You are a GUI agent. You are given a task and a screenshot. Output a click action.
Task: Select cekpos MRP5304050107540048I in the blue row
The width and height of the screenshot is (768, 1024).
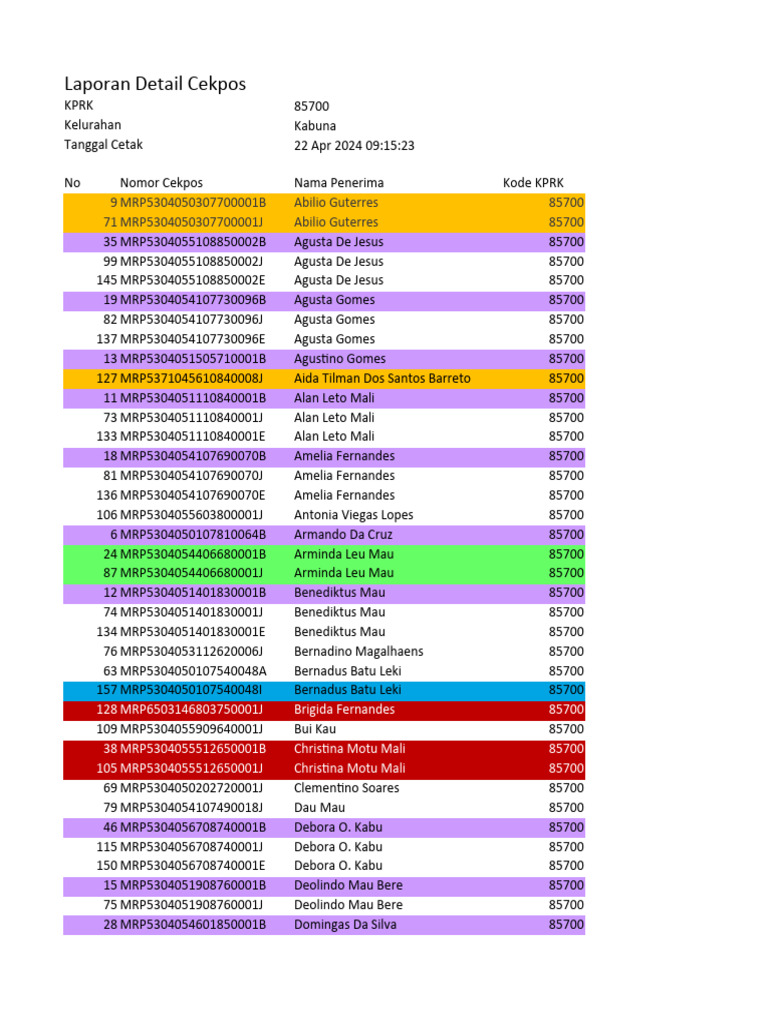tap(191, 690)
